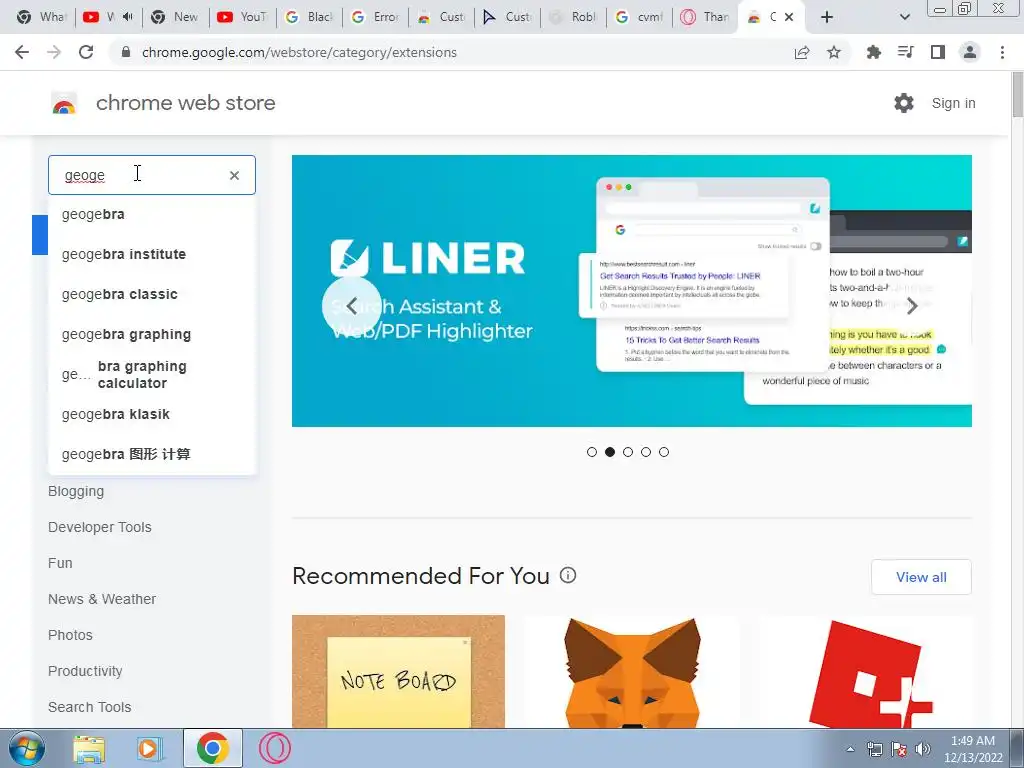This screenshot has width=1024, height=768.
Task: Show info about Recommended For You
Action: tap(568, 575)
